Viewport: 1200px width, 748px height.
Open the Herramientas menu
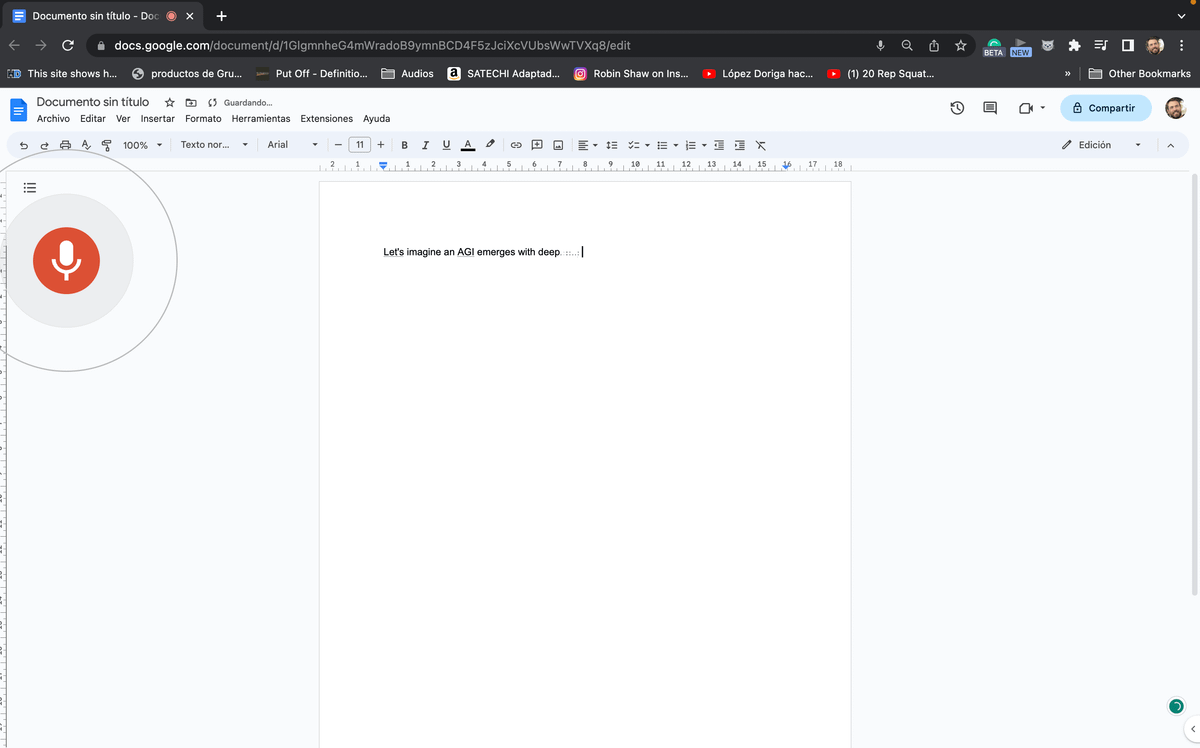(x=260, y=118)
